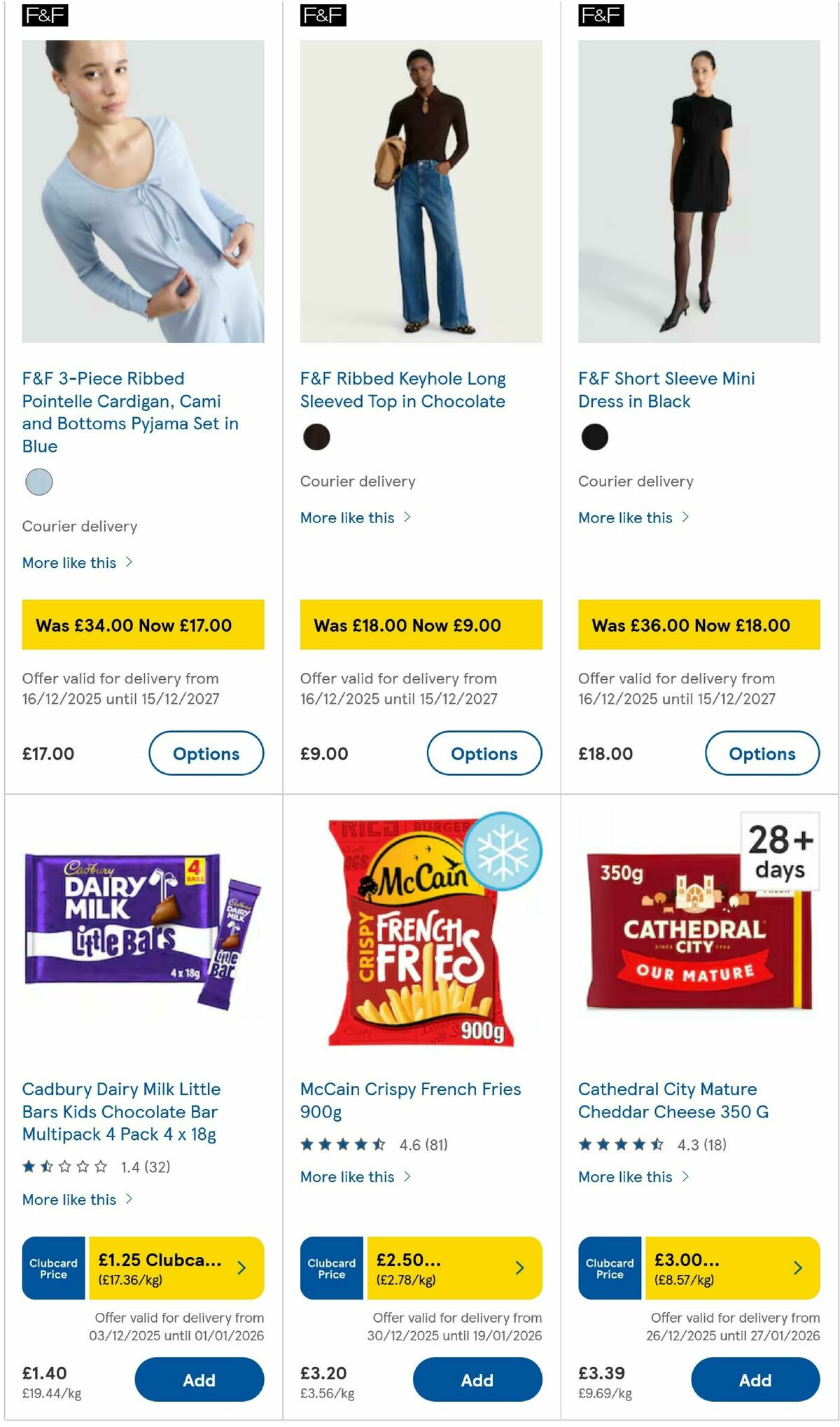Screen dimensions: 840x1427
Task: Click the Clubcard Price badge on Cathedral City cheese
Action: point(609,1267)
